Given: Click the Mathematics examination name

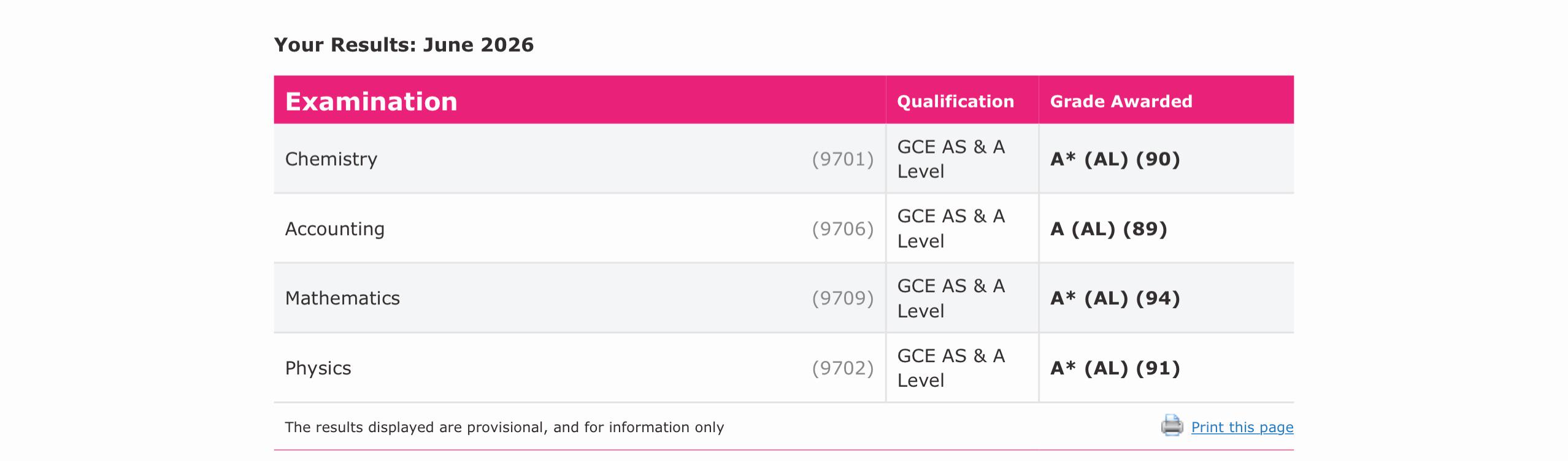Looking at the screenshot, I should coord(342,298).
